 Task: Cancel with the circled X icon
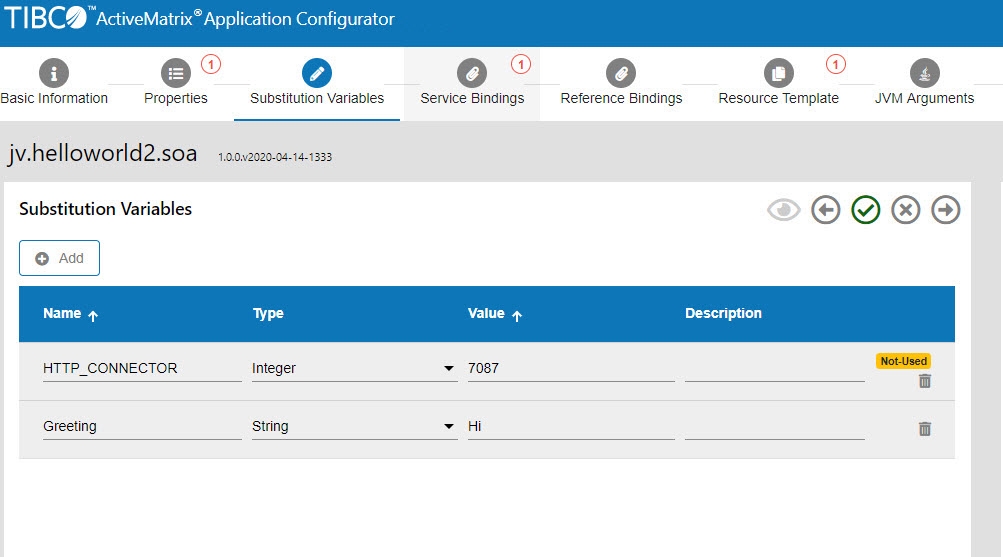click(x=905, y=210)
